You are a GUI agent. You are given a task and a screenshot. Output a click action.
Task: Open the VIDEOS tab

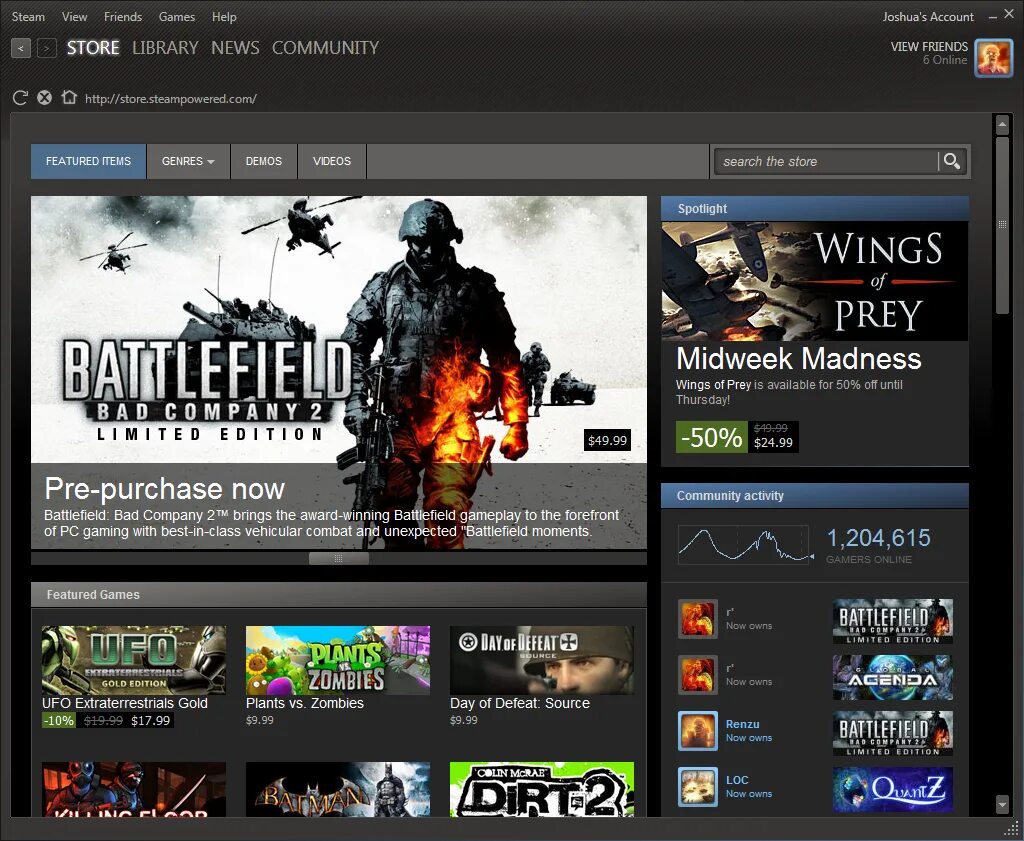[332, 161]
